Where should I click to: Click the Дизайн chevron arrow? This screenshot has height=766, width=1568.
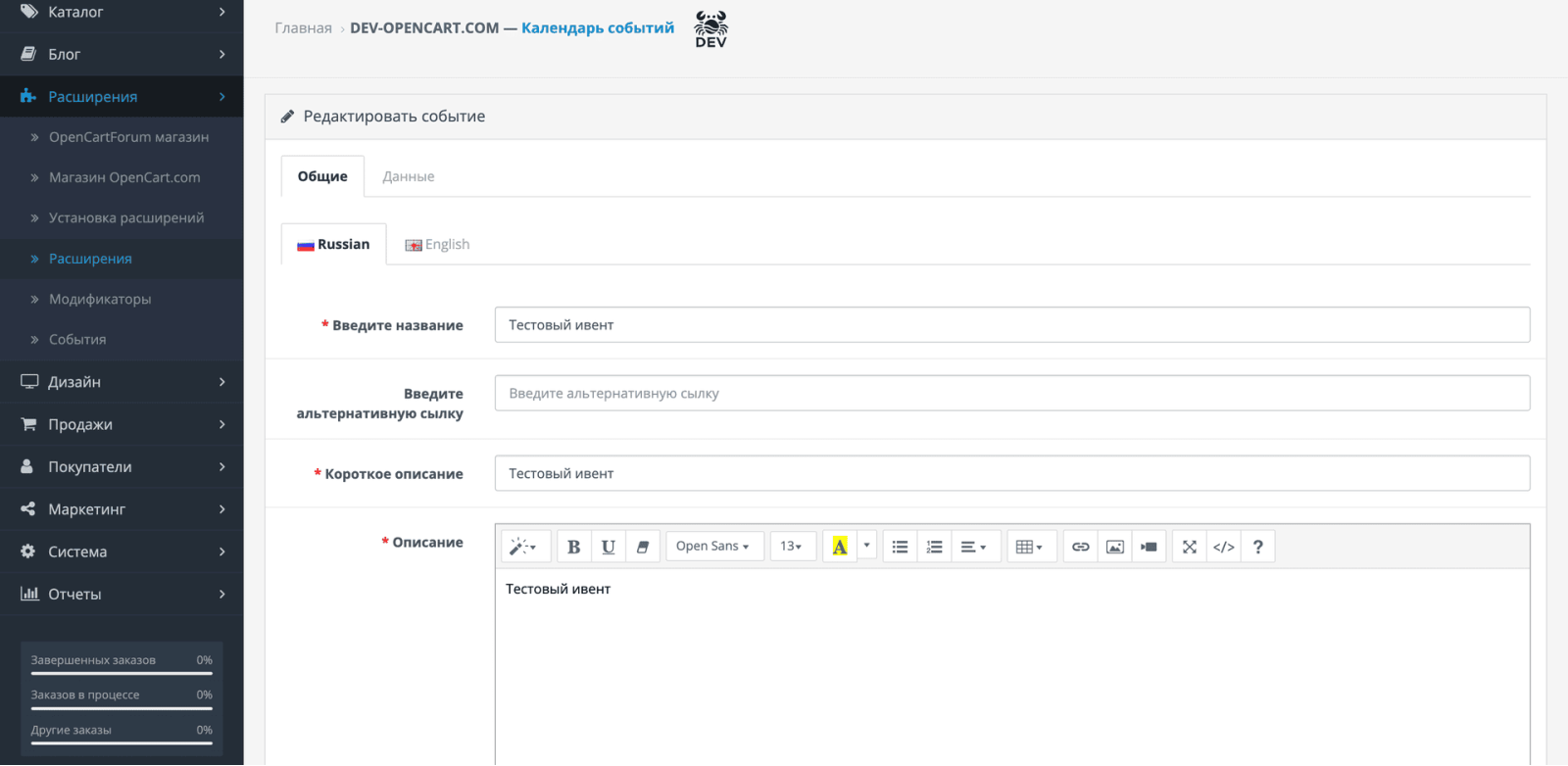tap(222, 382)
